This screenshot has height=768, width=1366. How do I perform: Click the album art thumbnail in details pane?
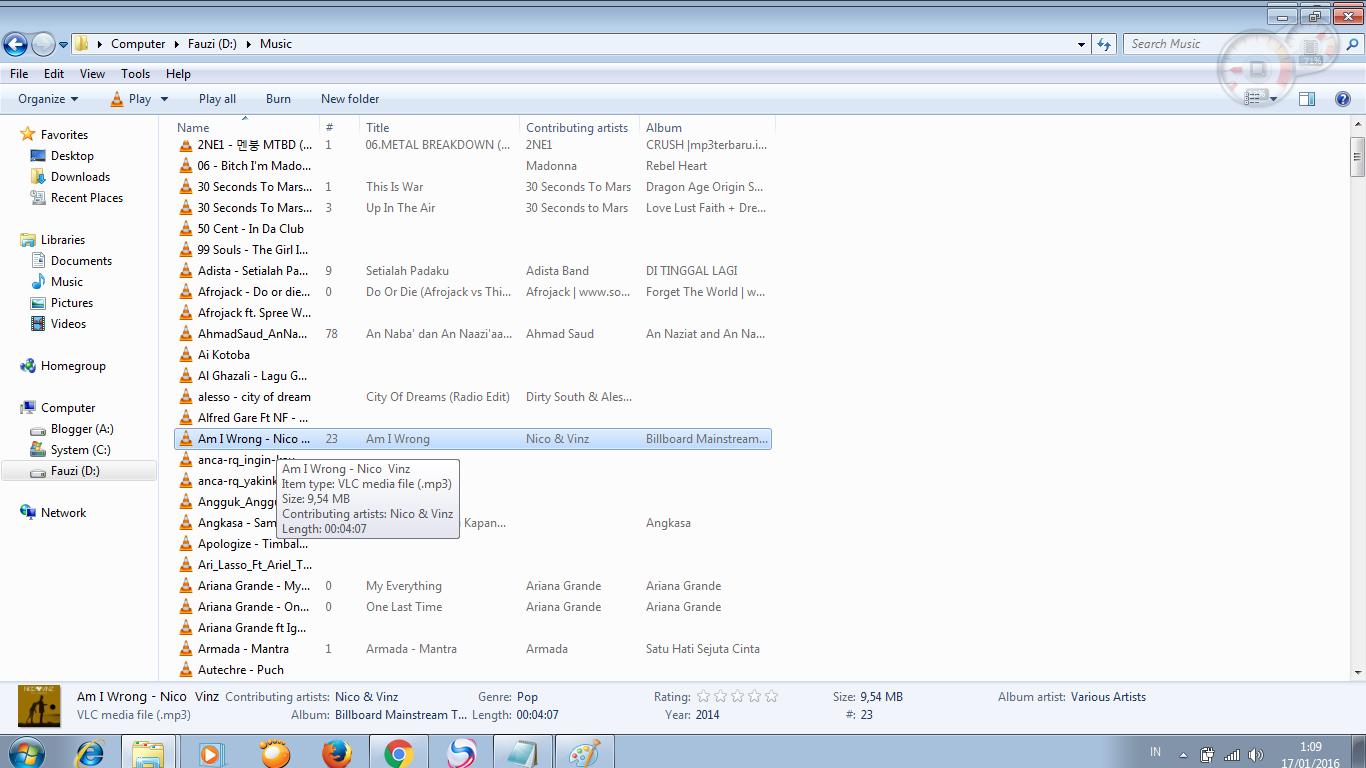pos(39,706)
